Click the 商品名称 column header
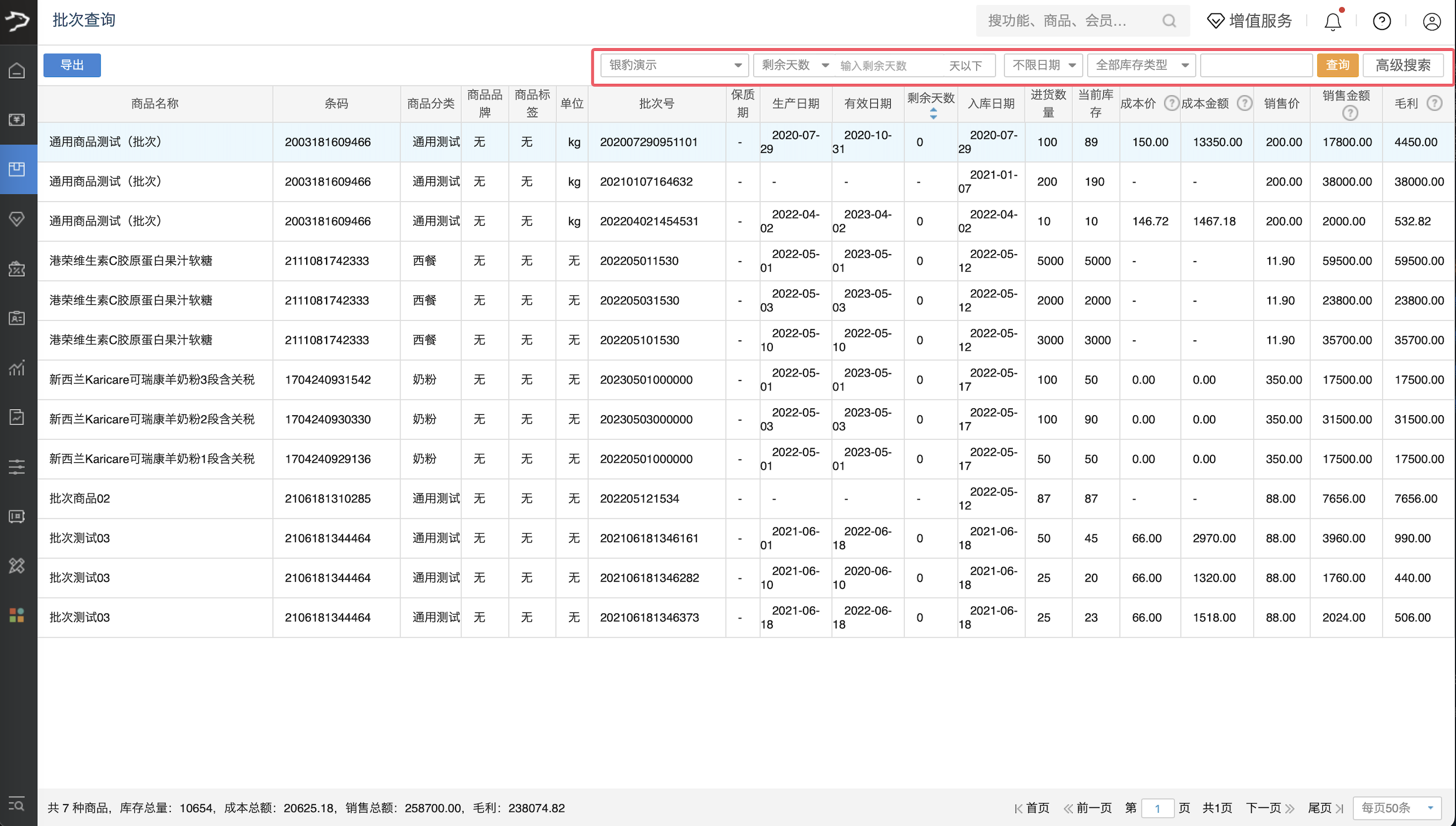 click(155, 103)
